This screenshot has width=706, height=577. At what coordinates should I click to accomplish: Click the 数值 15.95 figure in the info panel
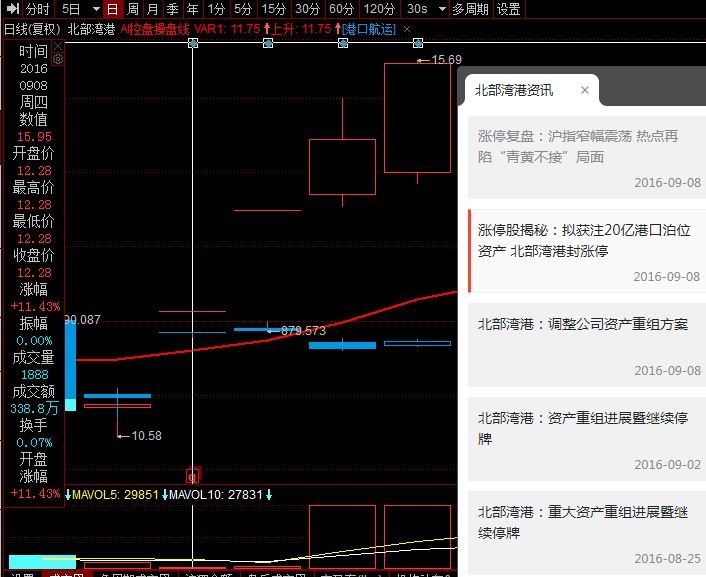pos(34,136)
